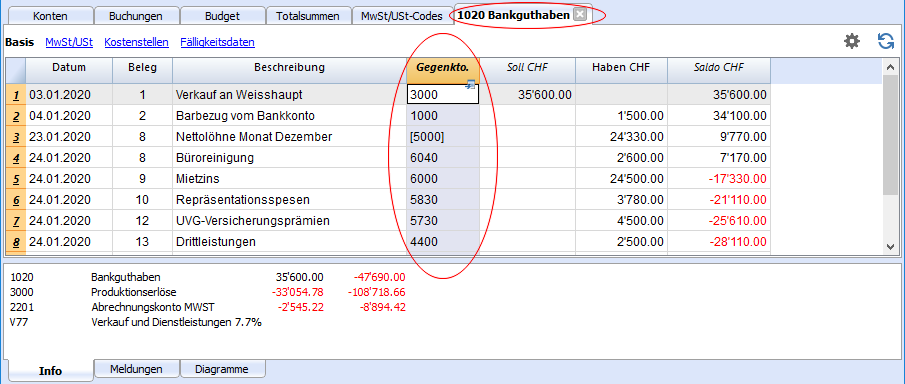Open the MwSt/USt-Codes tab

pos(402,16)
